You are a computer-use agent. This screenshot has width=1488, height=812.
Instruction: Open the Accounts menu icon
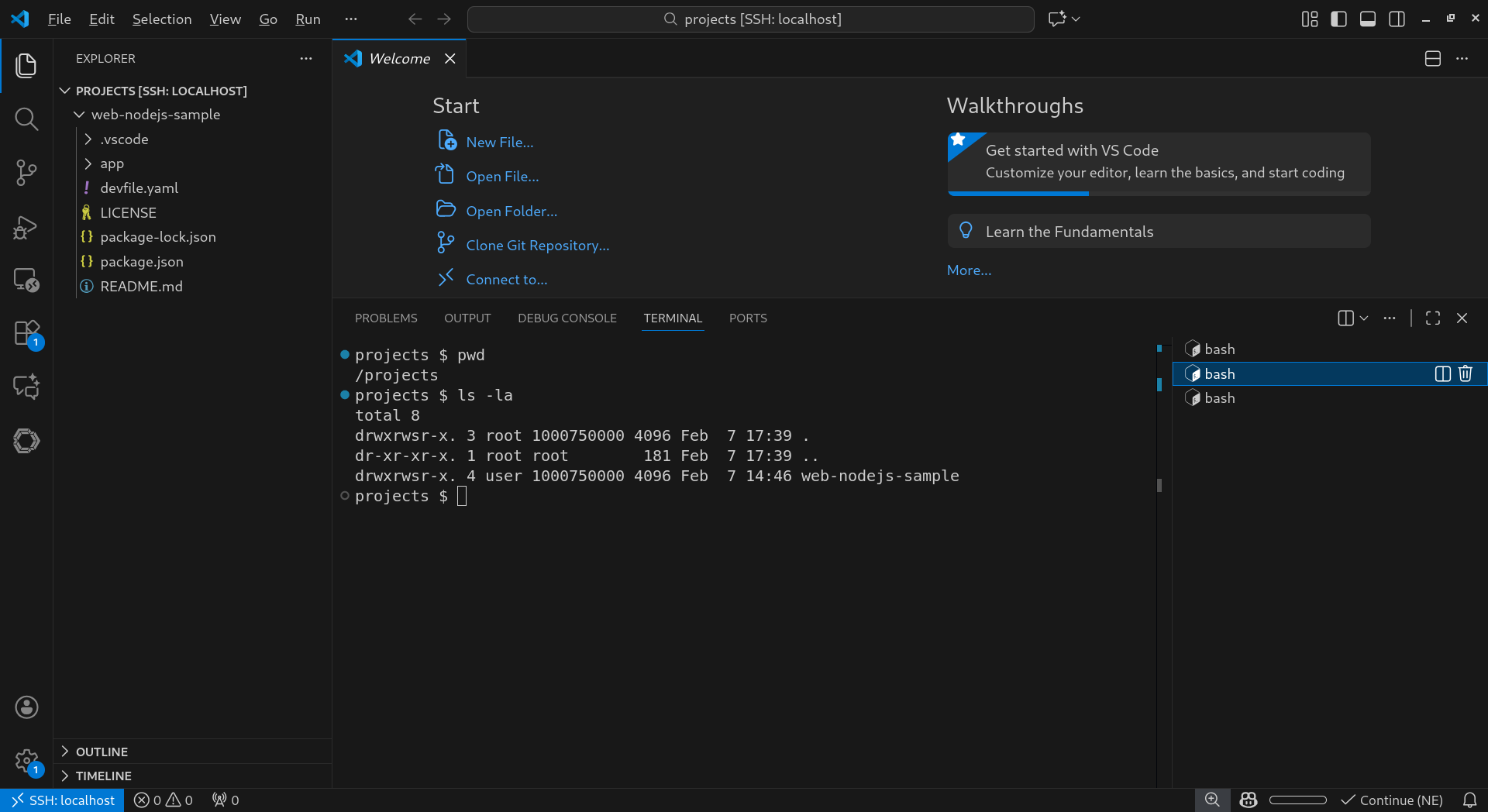tap(26, 707)
